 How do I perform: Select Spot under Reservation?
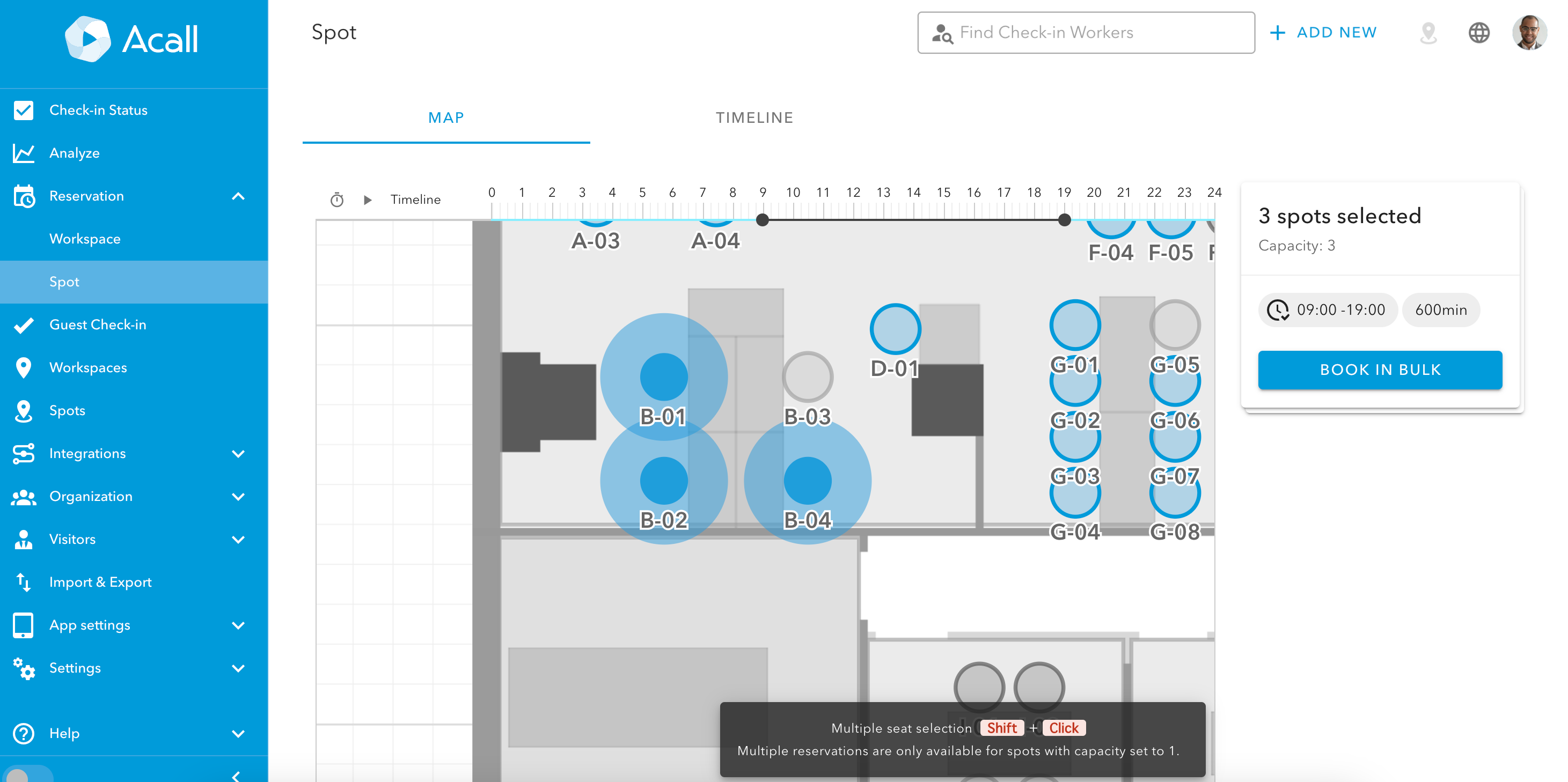pyautogui.click(x=134, y=282)
